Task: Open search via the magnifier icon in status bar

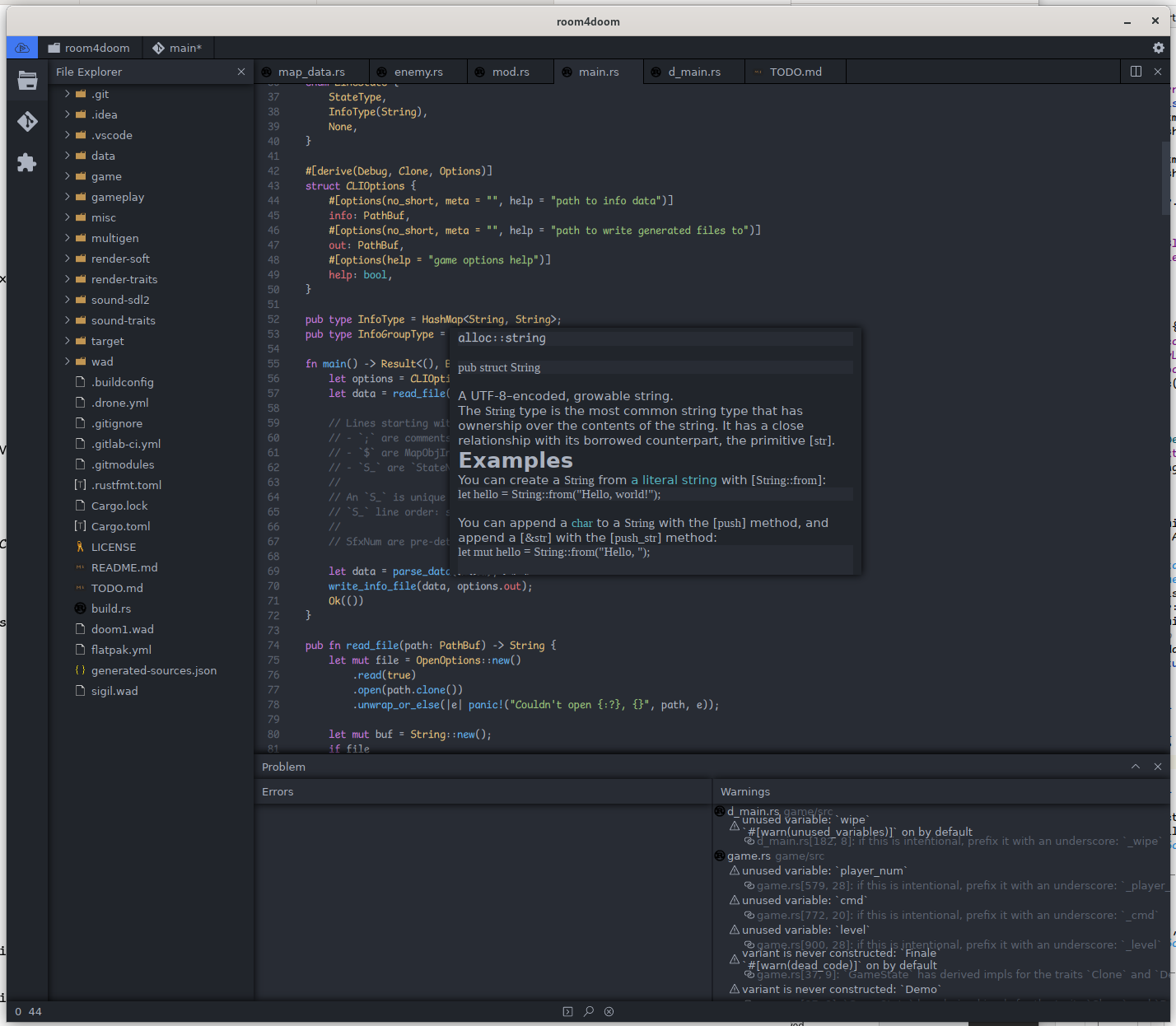Action: (x=588, y=1011)
